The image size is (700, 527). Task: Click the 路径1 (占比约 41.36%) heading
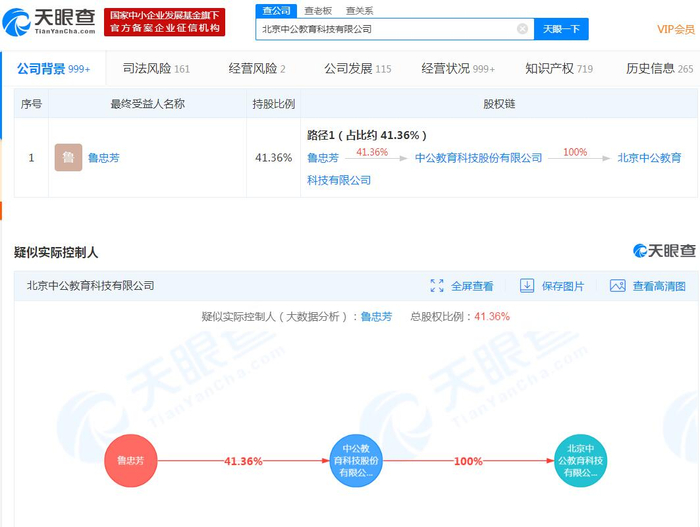point(367,135)
